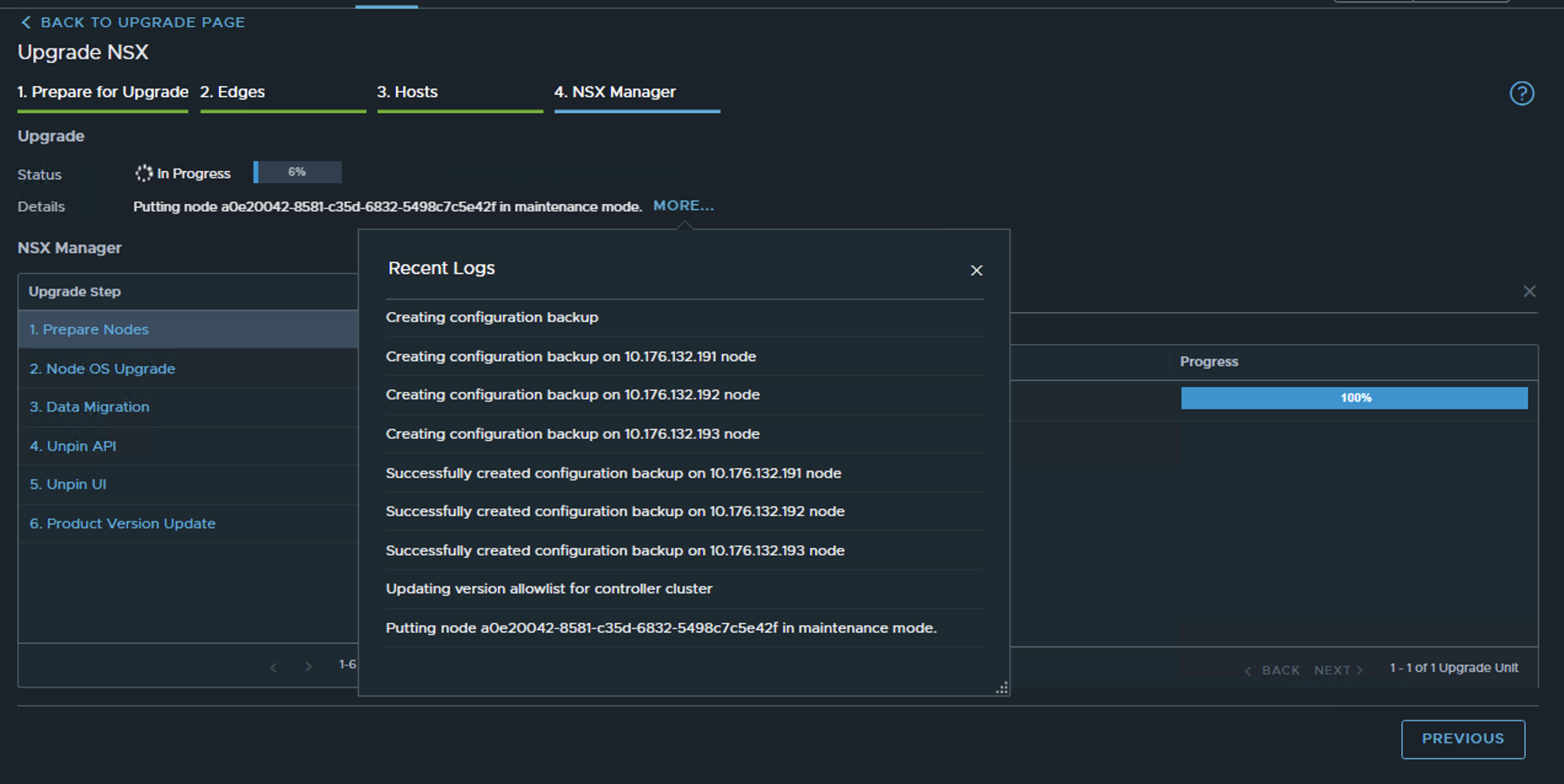This screenshot has width=1564, height=784.
Task: Click the help question mark icon
Action: [1522, 93]
